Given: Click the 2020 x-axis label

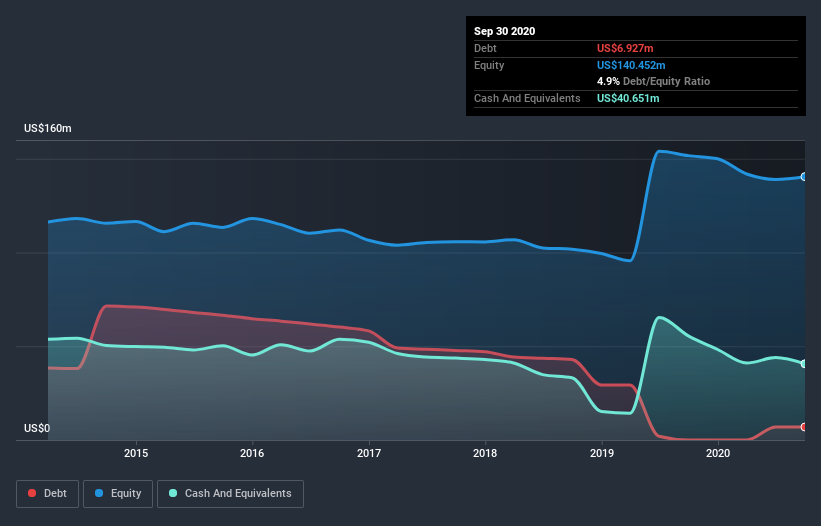Looking at the screenshot, I should 718,453.
